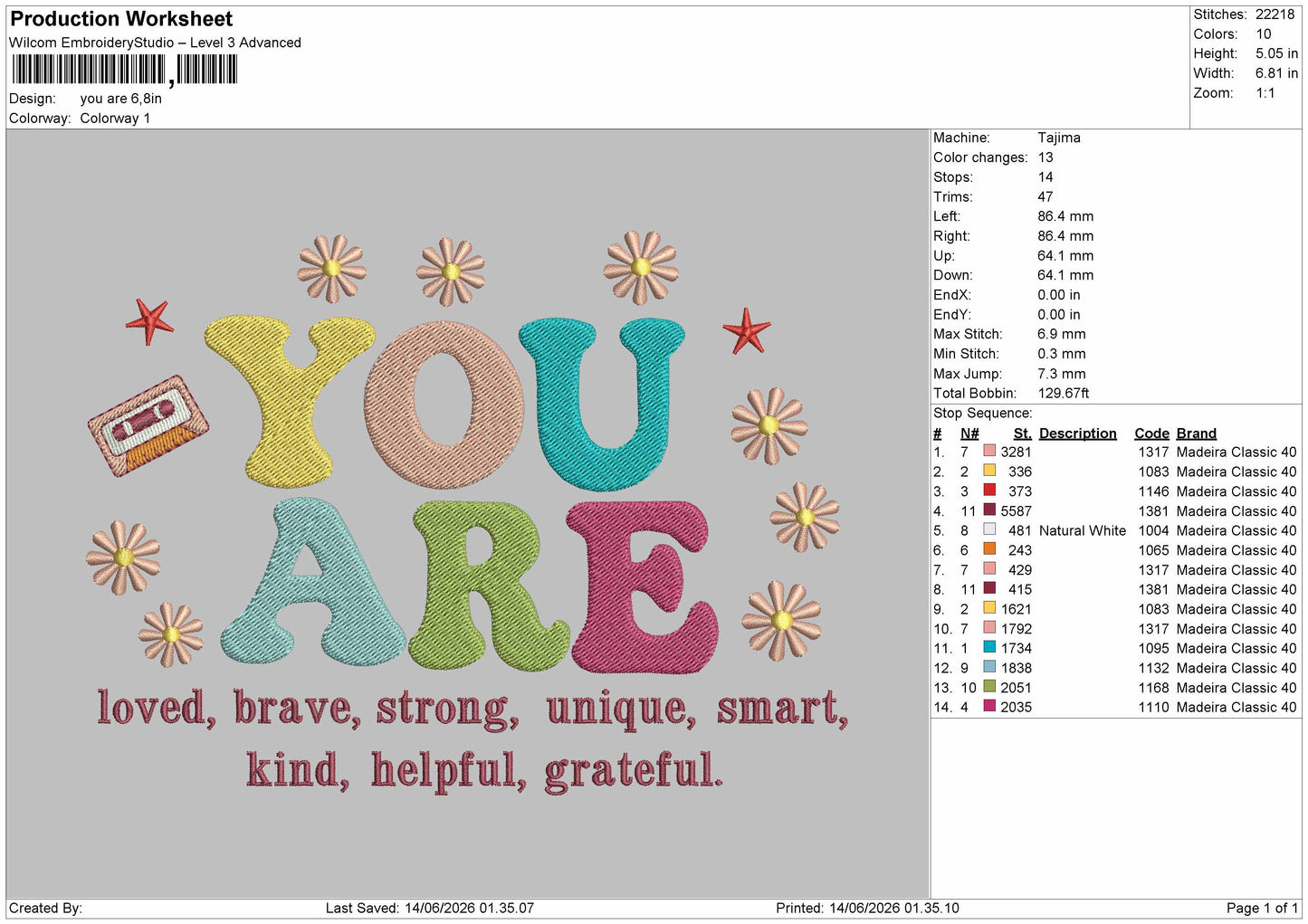The width and height of the screenshot is (1308, 924).
Task: Select the Height value '5.05 in'
Action: [x=1276, y=53]
